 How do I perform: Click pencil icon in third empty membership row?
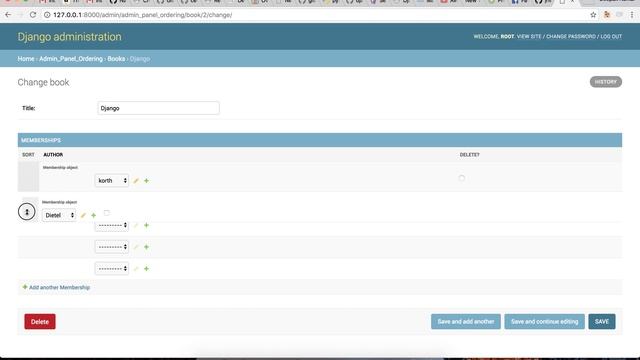(x=136, y=269)
